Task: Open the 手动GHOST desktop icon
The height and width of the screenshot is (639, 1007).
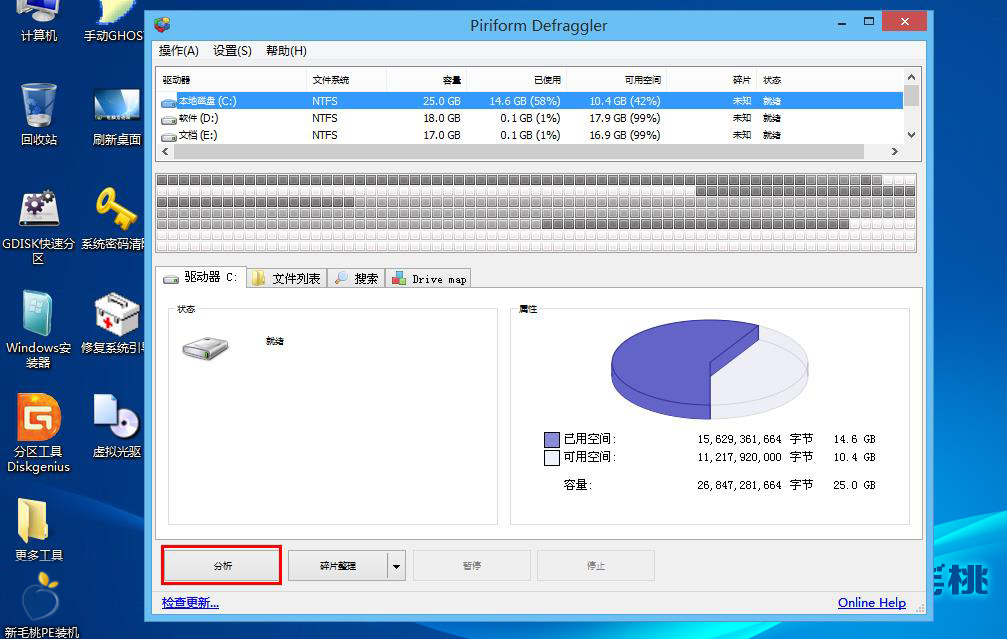Action: pos(114,19)
